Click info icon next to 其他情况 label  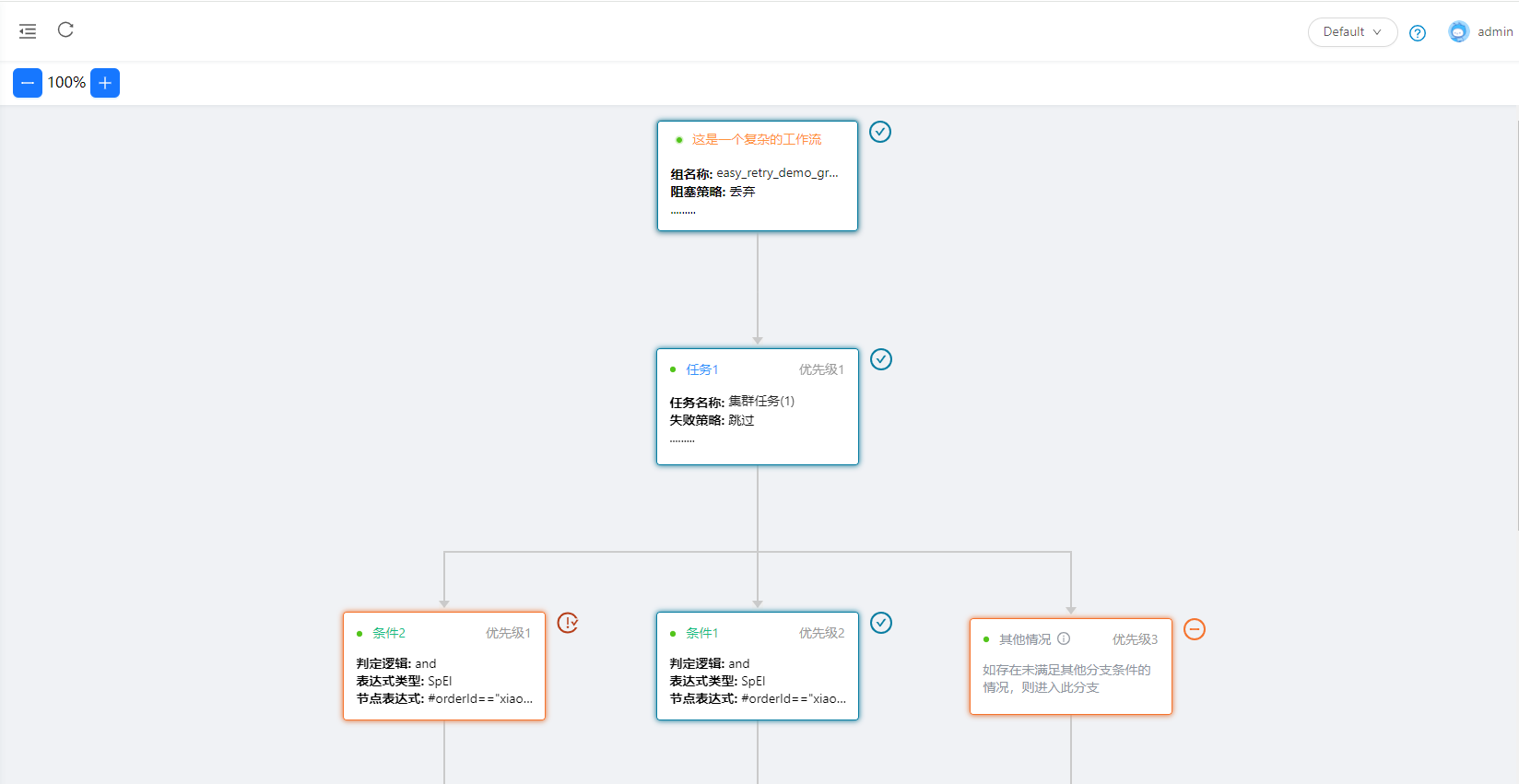1064,638
